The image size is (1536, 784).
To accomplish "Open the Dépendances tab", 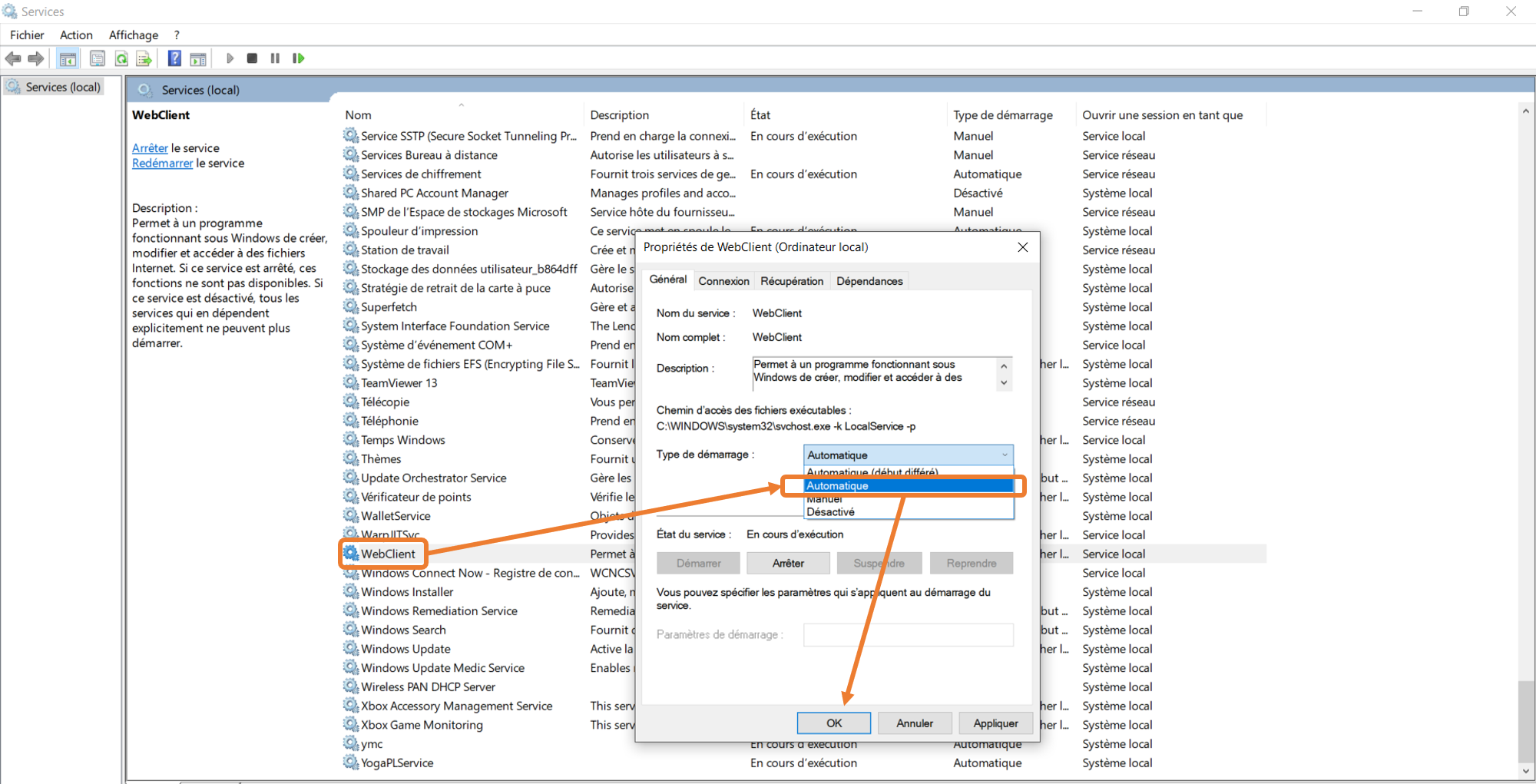I will 869,281.
